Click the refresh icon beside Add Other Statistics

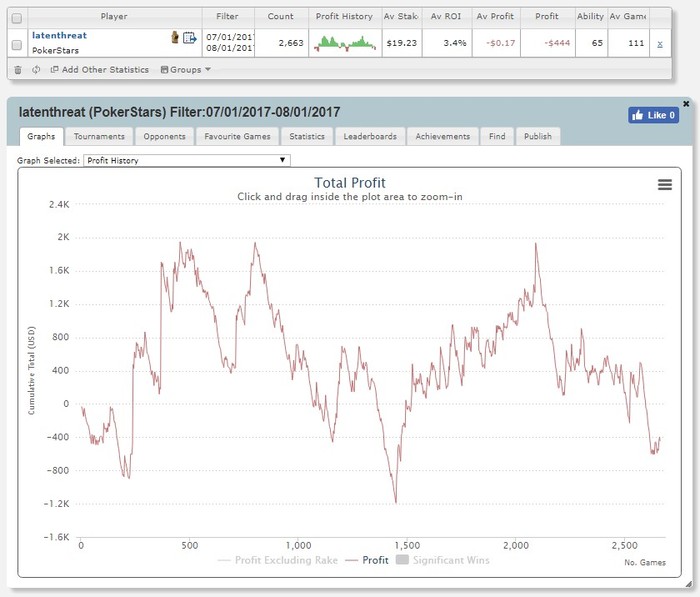click(36, 70)
